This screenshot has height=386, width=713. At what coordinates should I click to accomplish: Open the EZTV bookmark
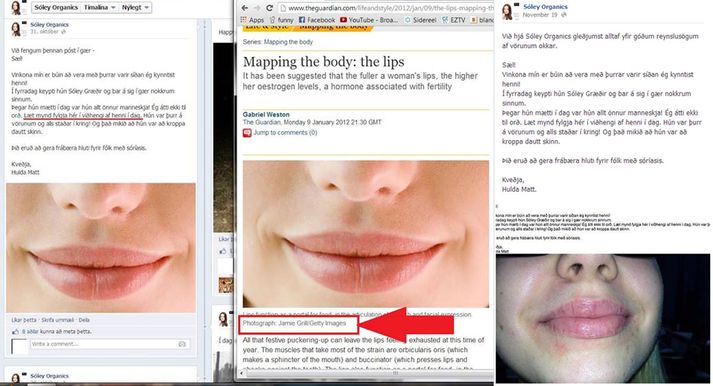(454, 20)
